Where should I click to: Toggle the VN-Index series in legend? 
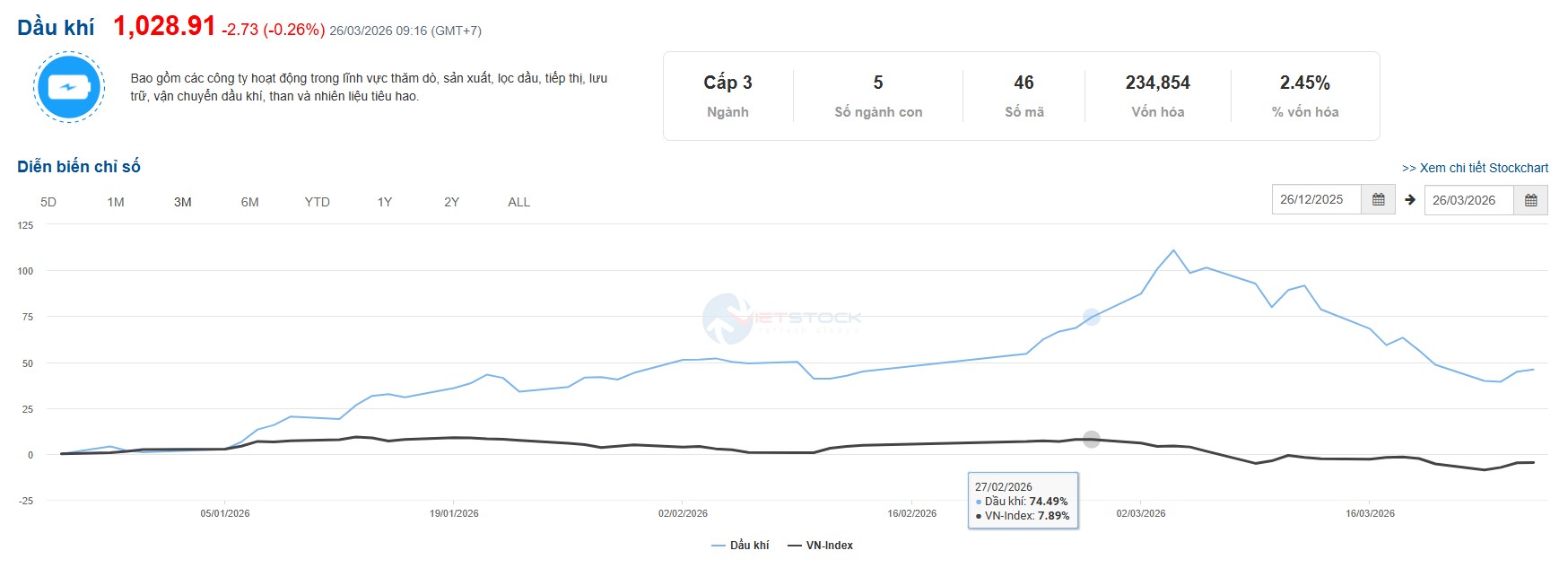tap(820, 546)
